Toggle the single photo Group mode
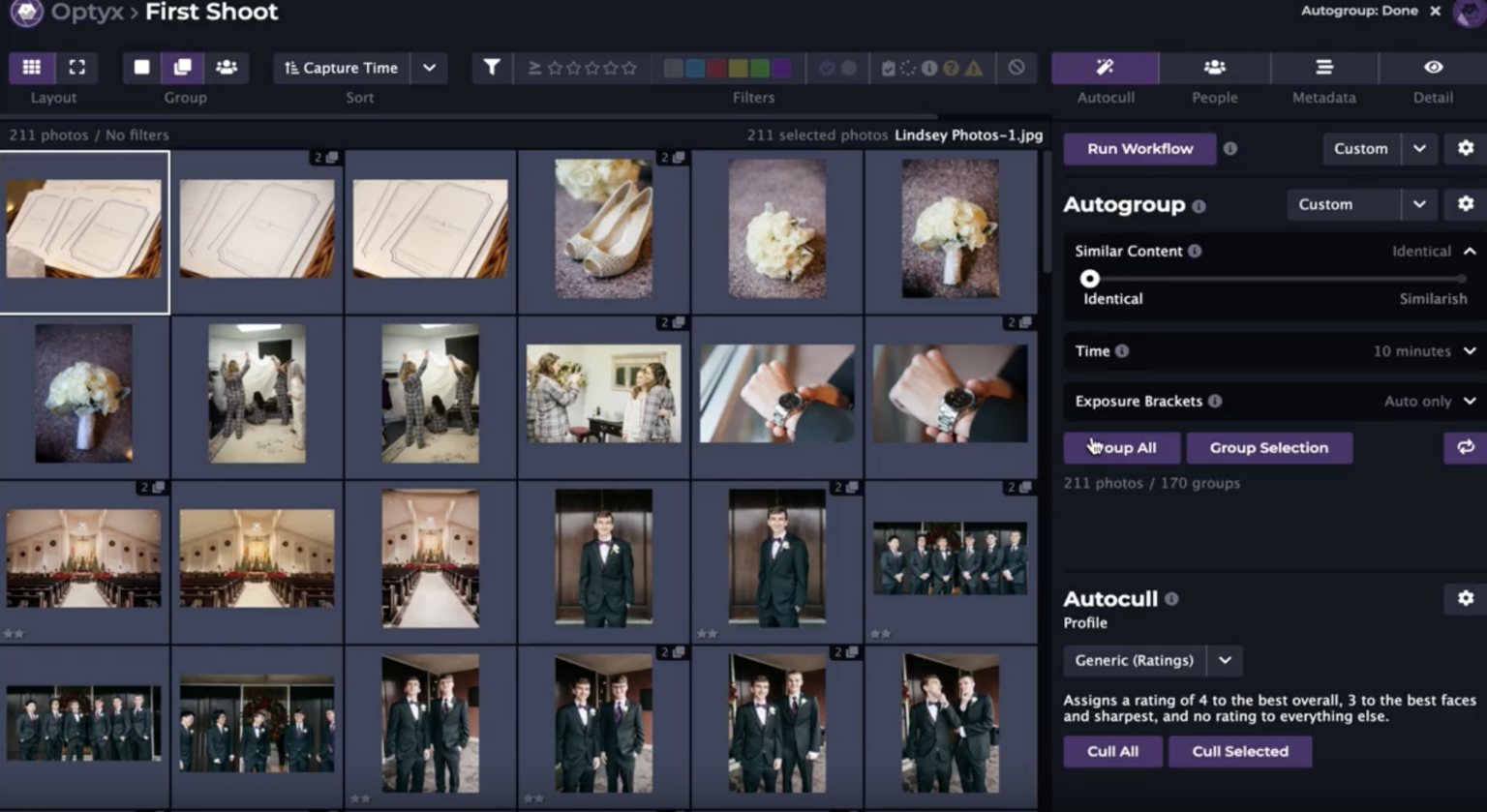The width and height of the screenshot is (1487, 812). click(140, 68)
